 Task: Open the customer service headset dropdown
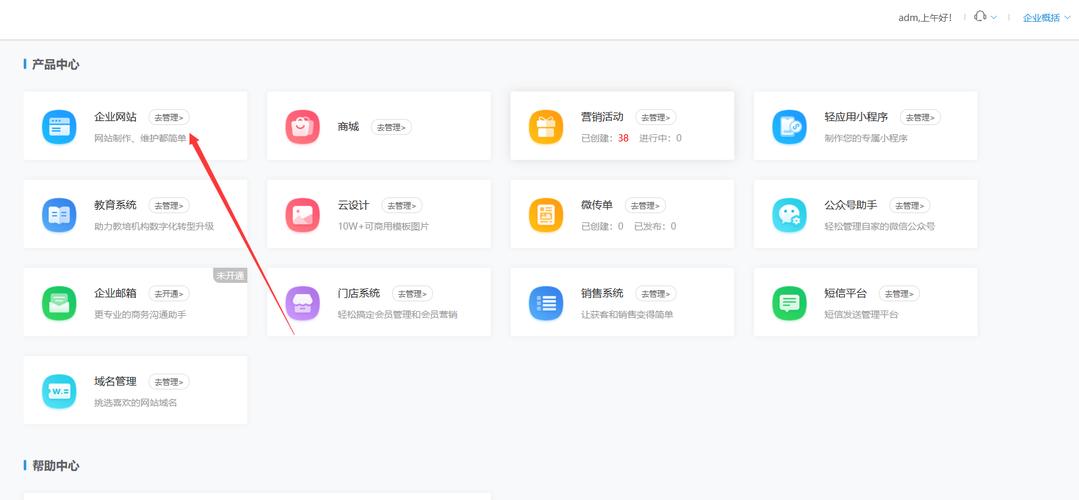[985, 17]
